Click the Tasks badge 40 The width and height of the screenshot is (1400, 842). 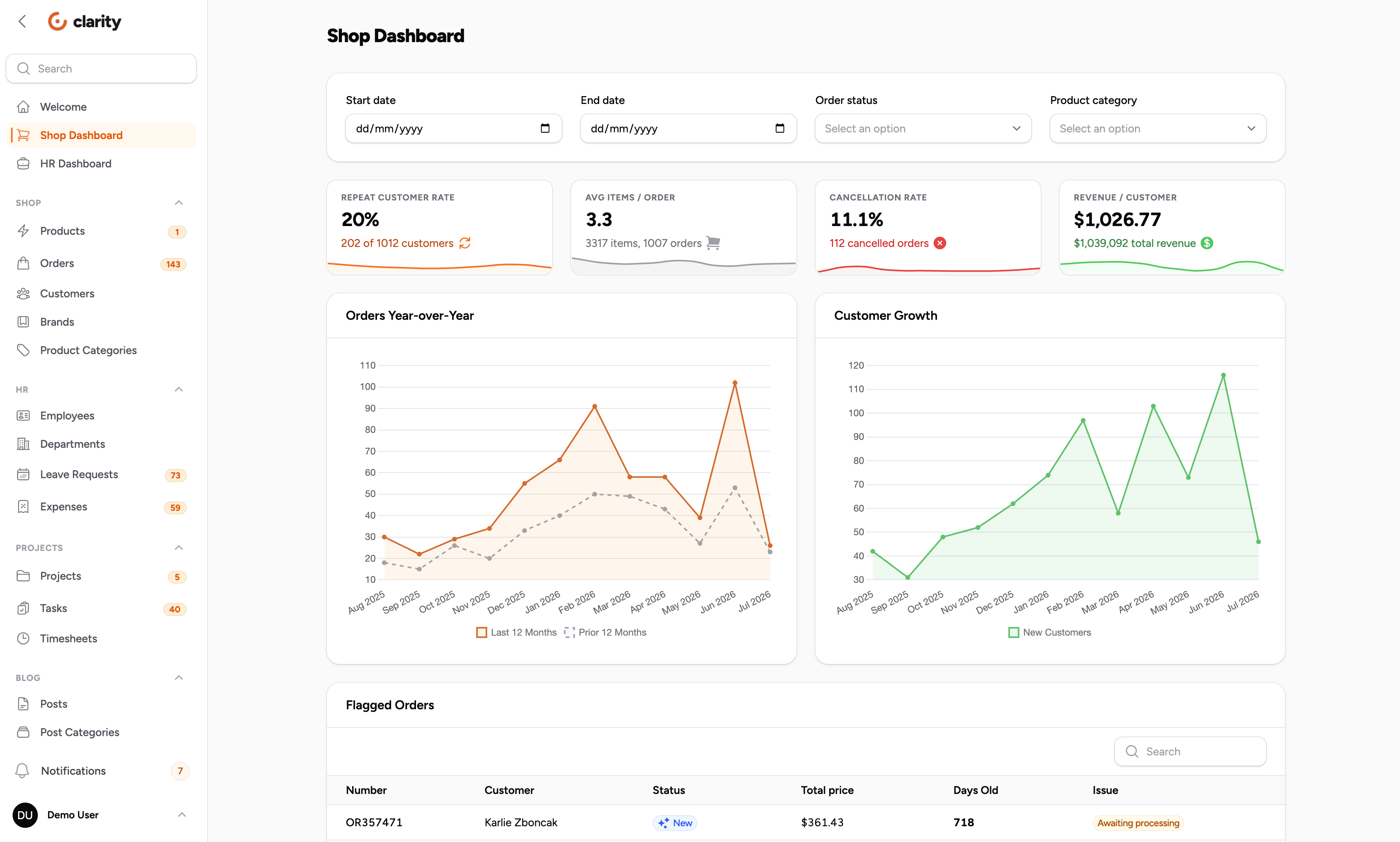(x=175, y=609)
